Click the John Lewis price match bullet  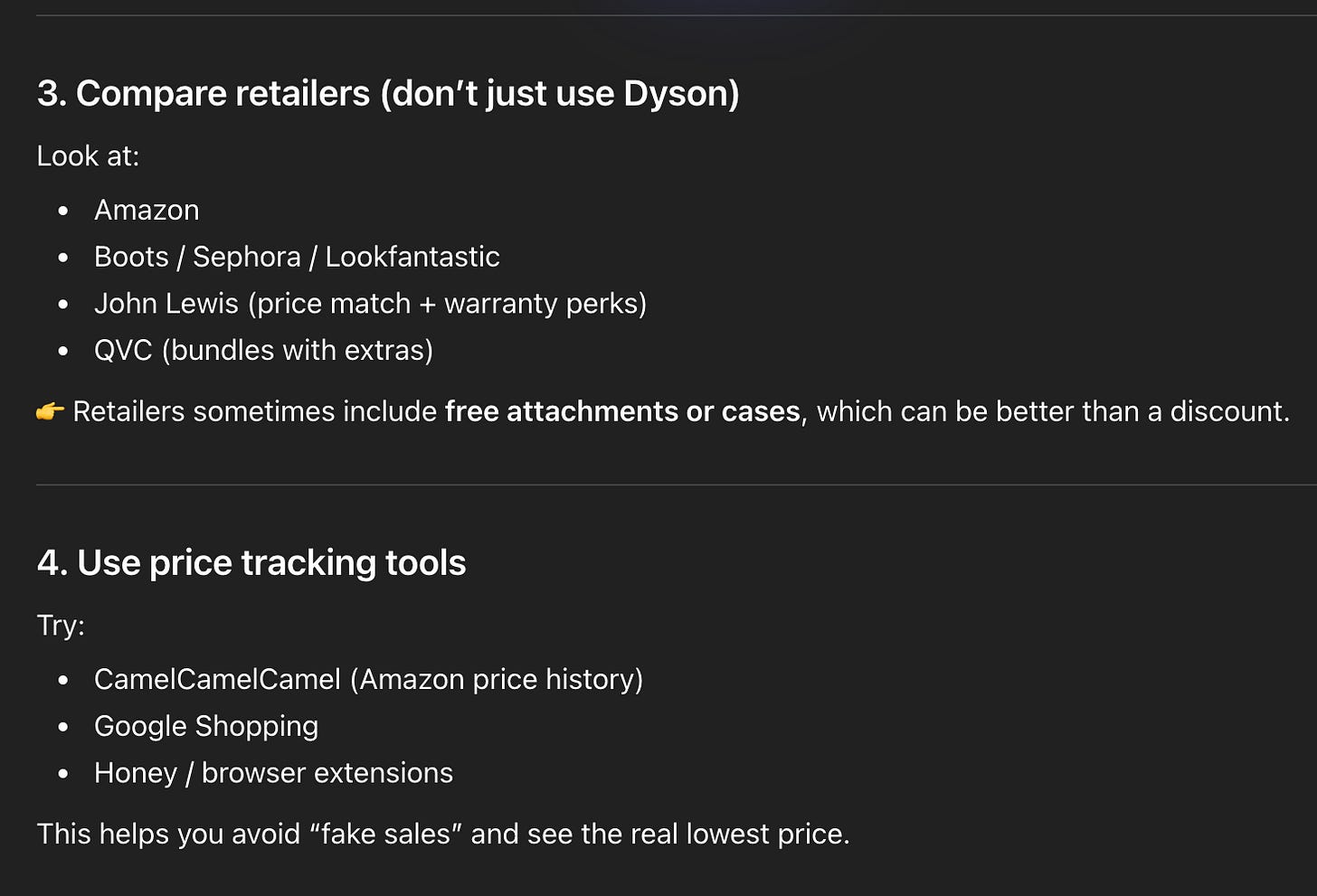click(x=370, y=304)
